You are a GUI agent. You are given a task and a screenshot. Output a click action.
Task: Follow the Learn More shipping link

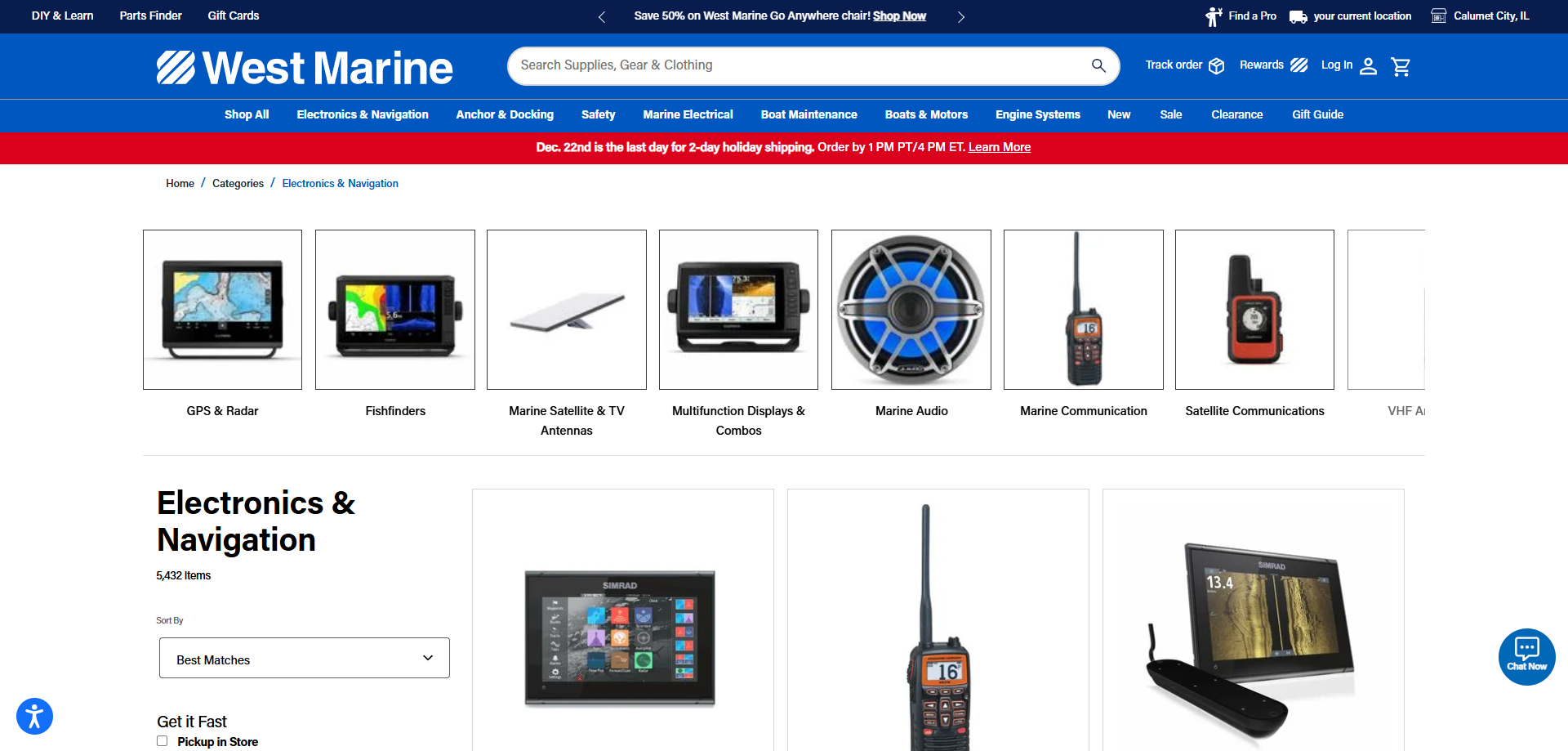coord(999,148)
